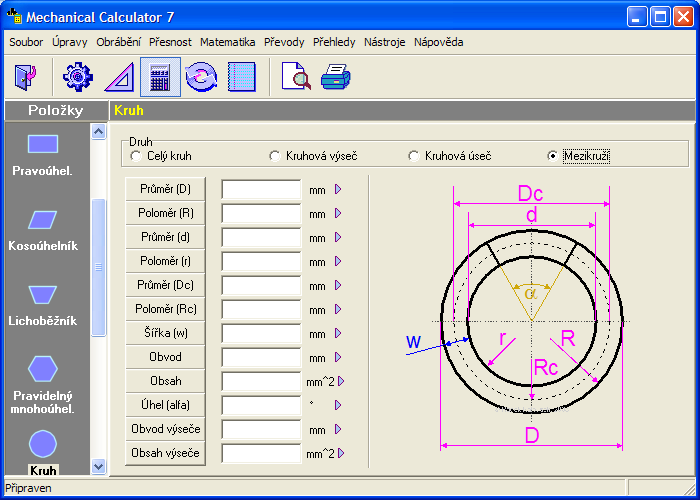Open the Přehledy menu
This screenshot has height=500, width=700.
[334, 42]
